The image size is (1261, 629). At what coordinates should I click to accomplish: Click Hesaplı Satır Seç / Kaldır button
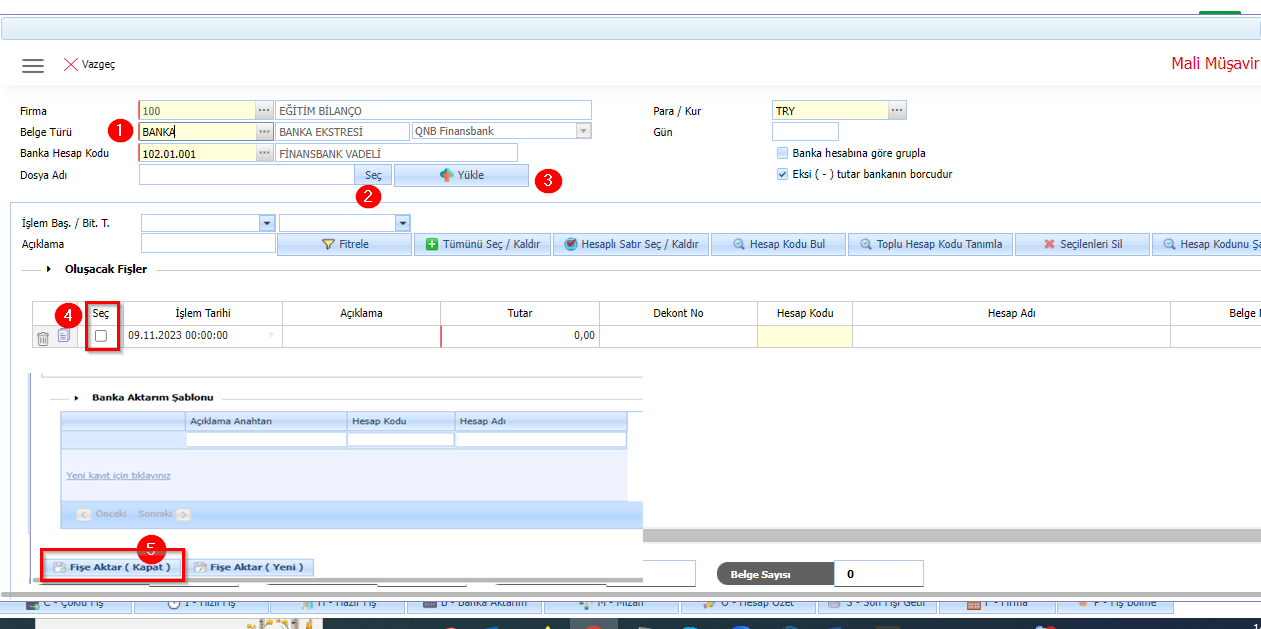[x=631, y=244]
